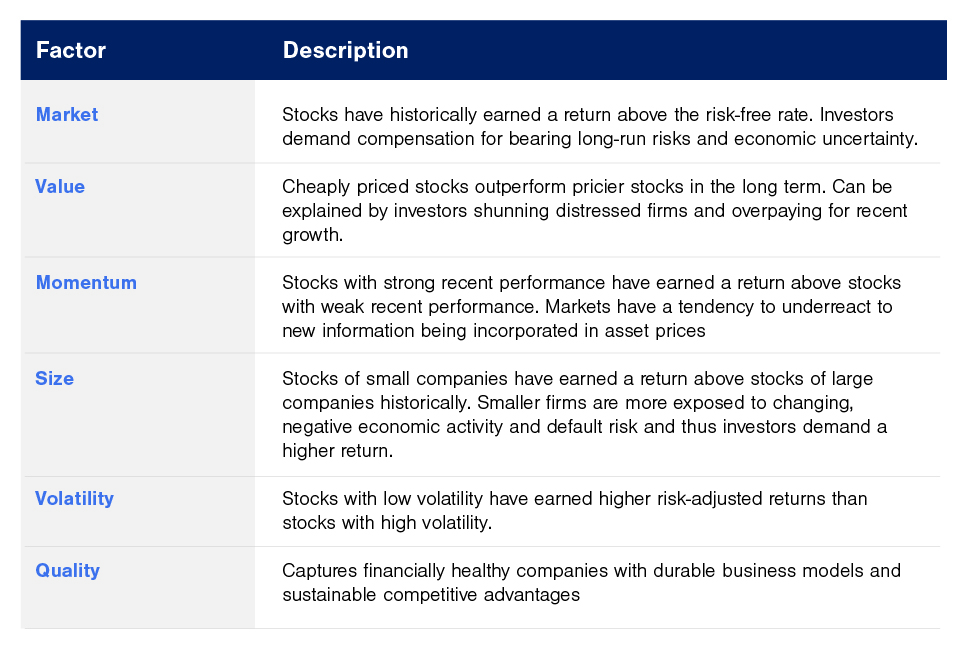
Task: Select the Quality factor link
Action: click(x=67, y=571)
